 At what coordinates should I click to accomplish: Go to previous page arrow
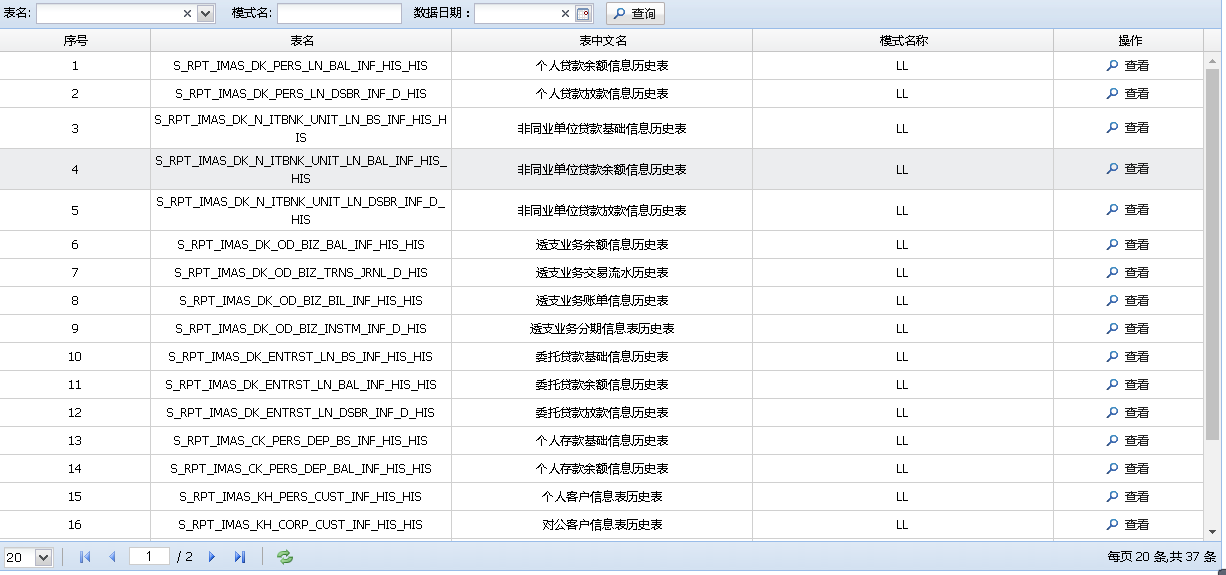112,557
